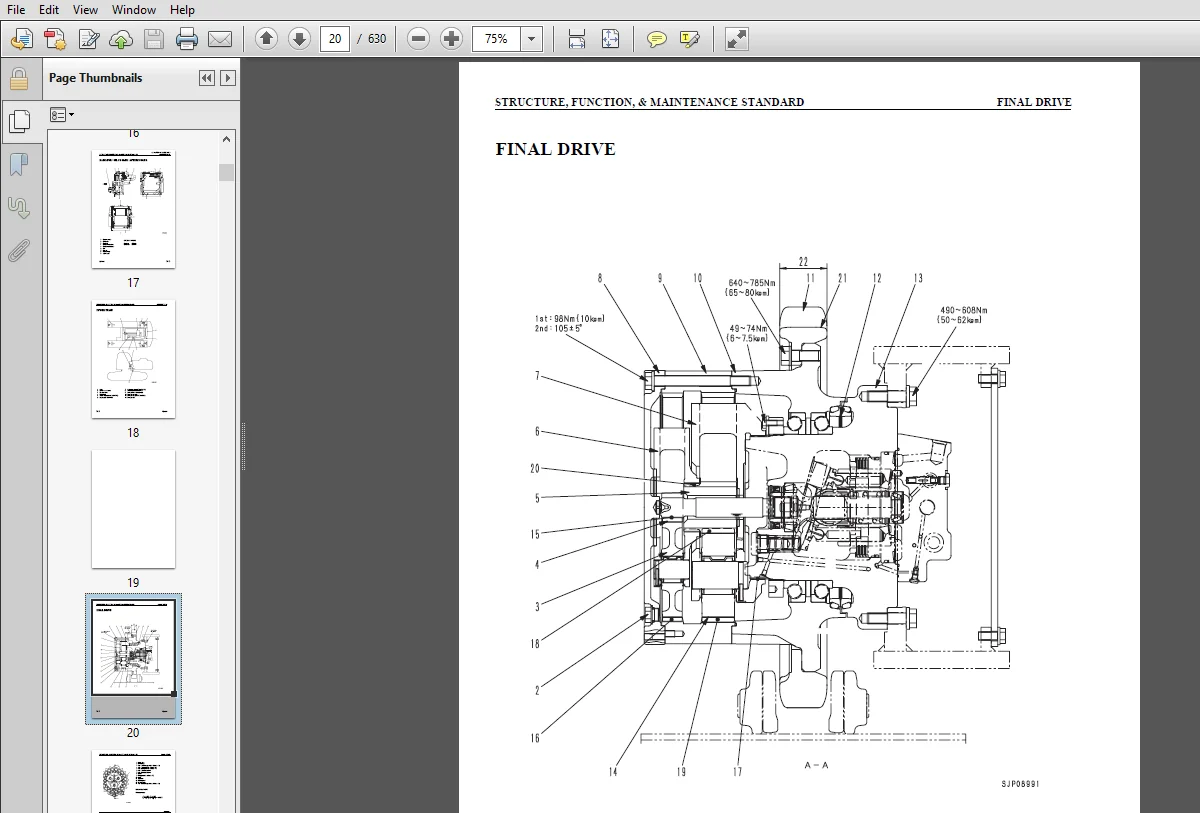Select page 18 thumbnail
The image size is (1200, 813).
tap(133, 359)
